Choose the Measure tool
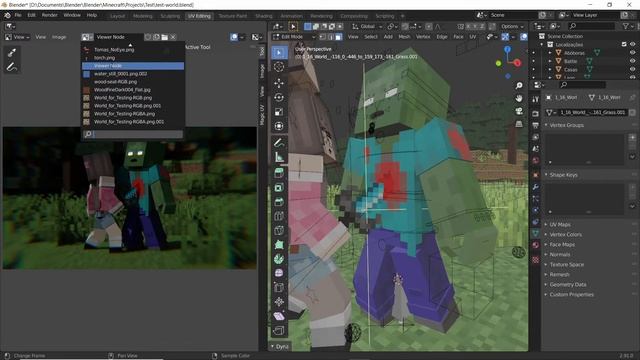Screen dimensions: 640x360 point(279,157)
